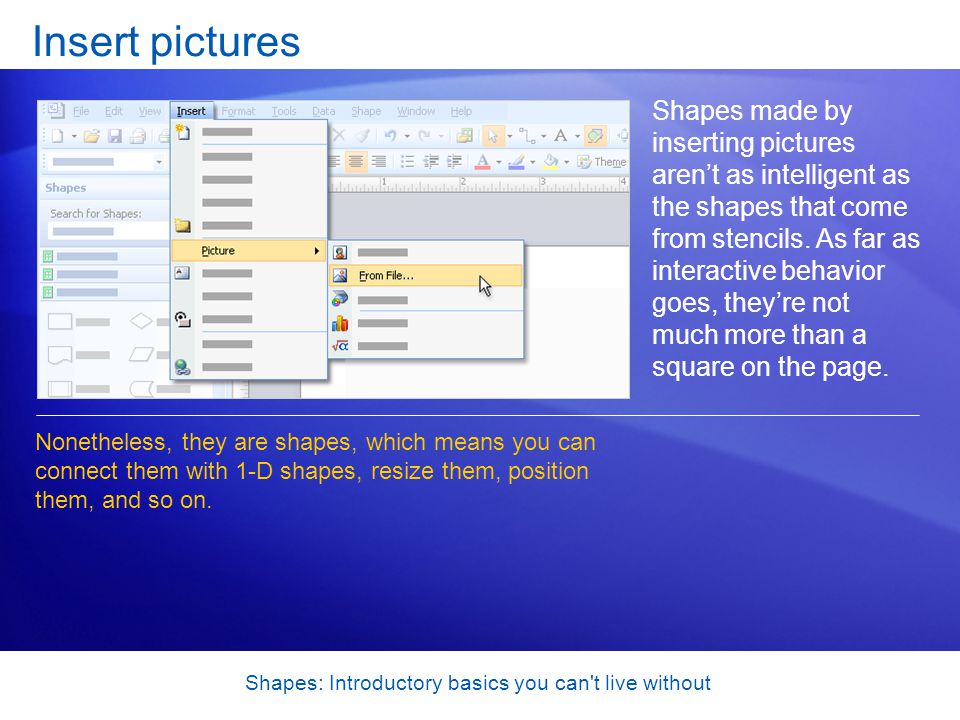960x720 pixels.
Task: Click the Font Color A swatch
Action: 482,162
